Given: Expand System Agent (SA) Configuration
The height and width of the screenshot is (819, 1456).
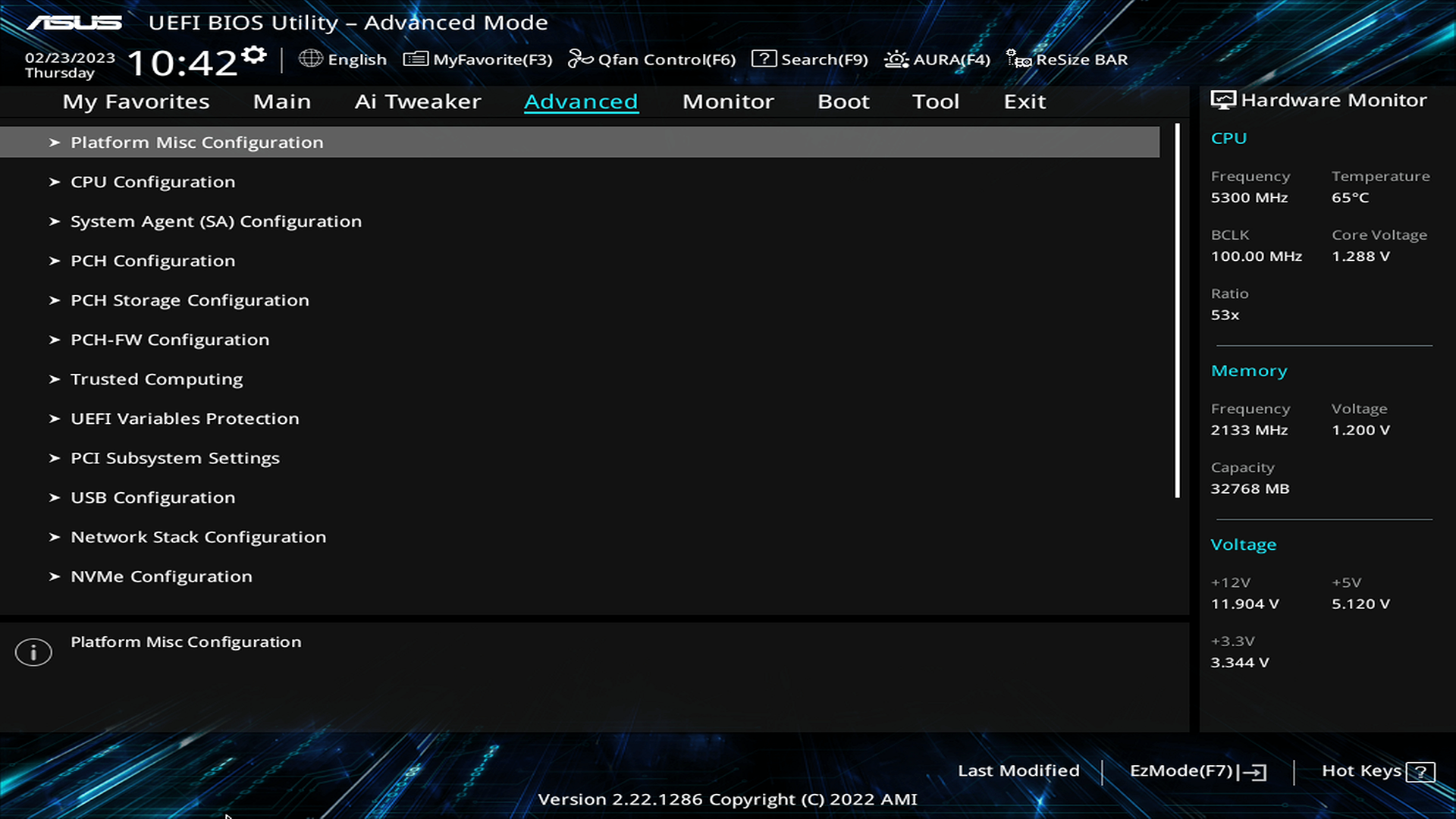Looking at the screenshot, I should [215, 221].
